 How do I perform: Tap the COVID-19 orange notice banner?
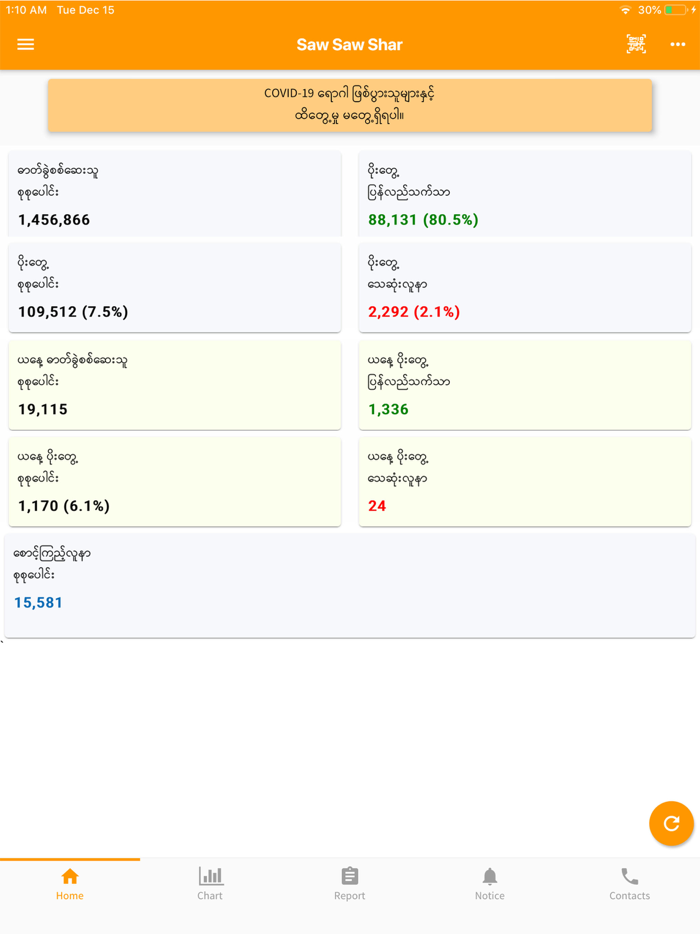[350, 105]
